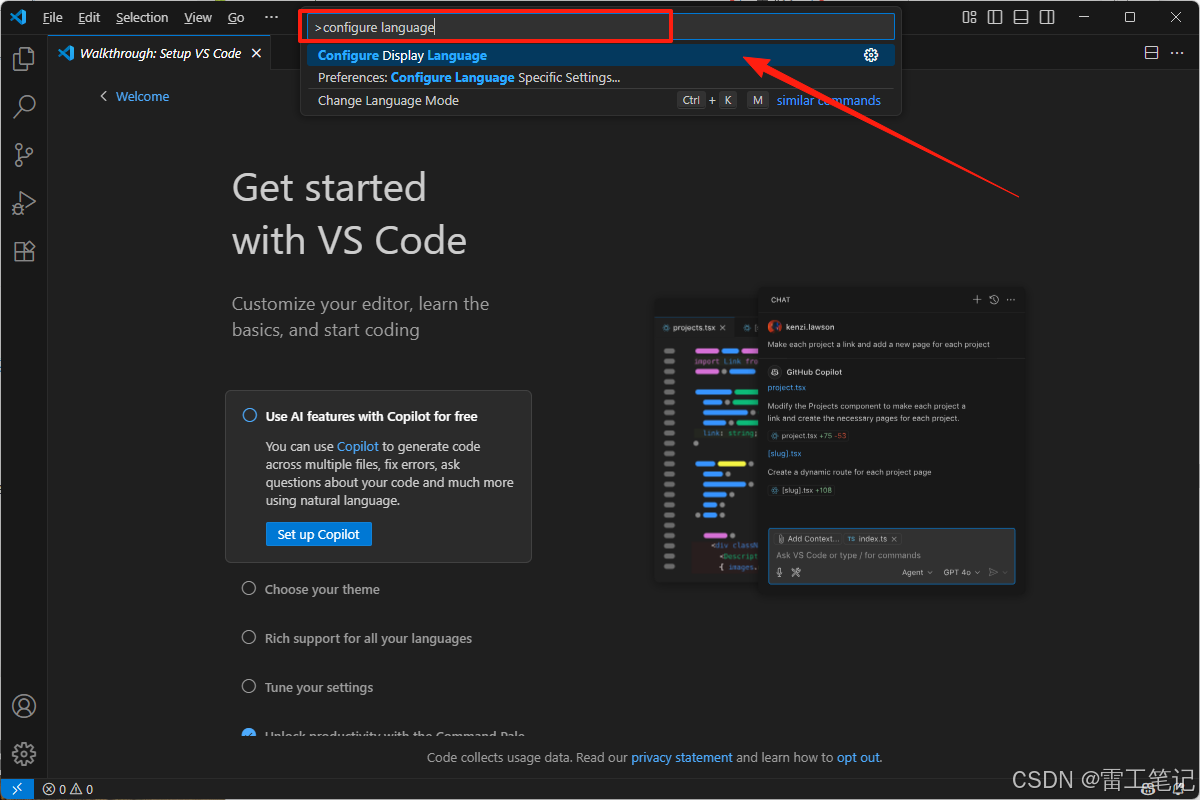Open the Search view in activity bar
This screenshot has height=800, width=1200.
point(24,107)
